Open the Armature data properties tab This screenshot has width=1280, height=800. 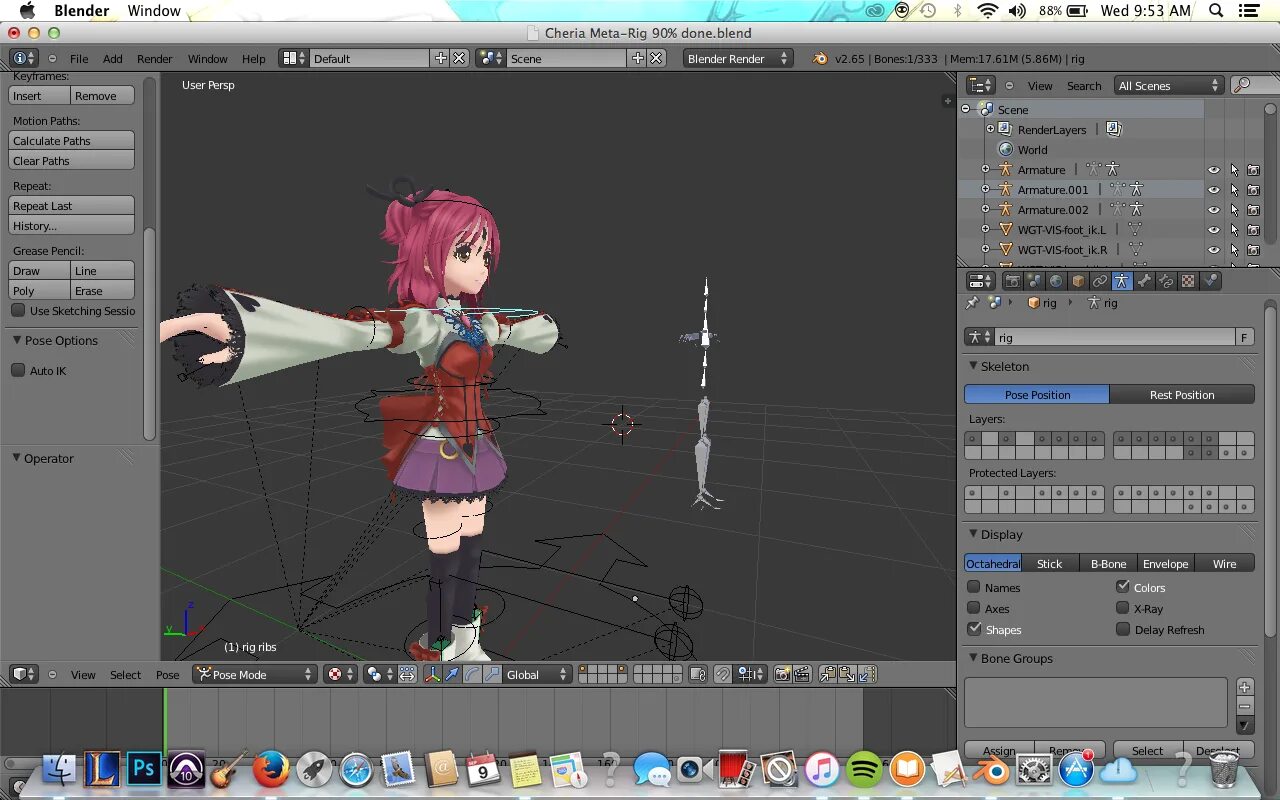(1122, 282)
